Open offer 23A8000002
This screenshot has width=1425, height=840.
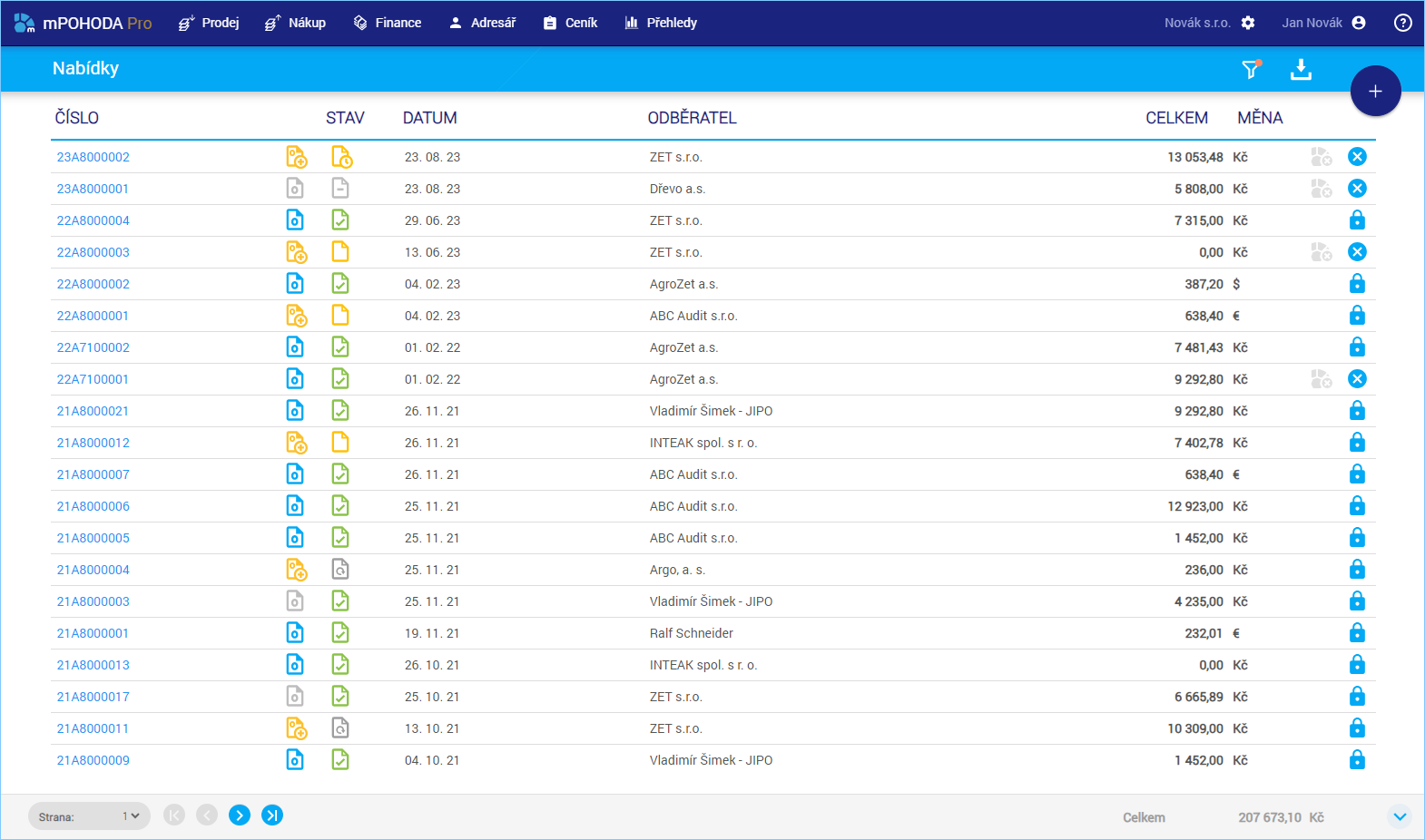(x=93, y=157)
